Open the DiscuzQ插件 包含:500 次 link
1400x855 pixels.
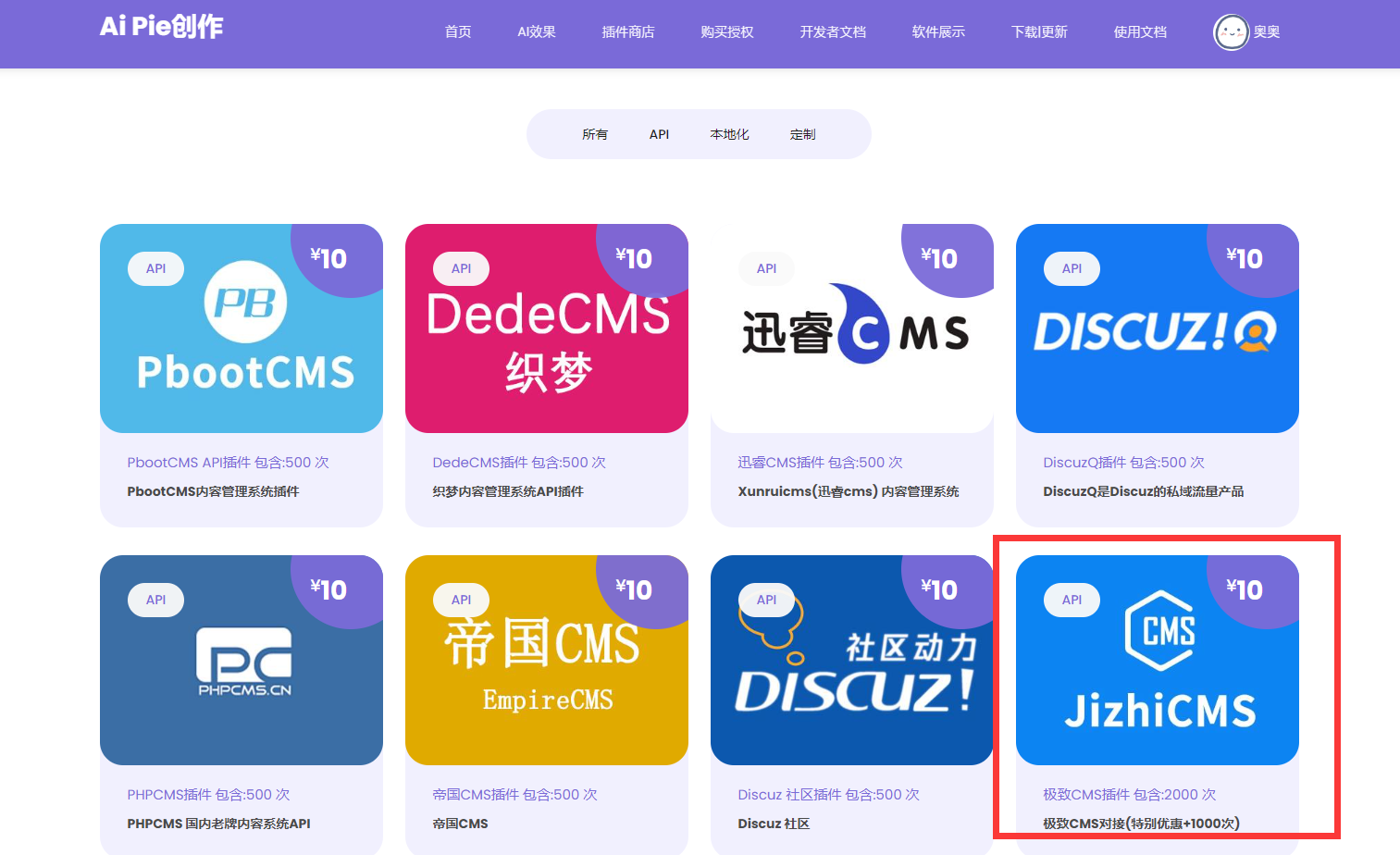click(1123, 463)
